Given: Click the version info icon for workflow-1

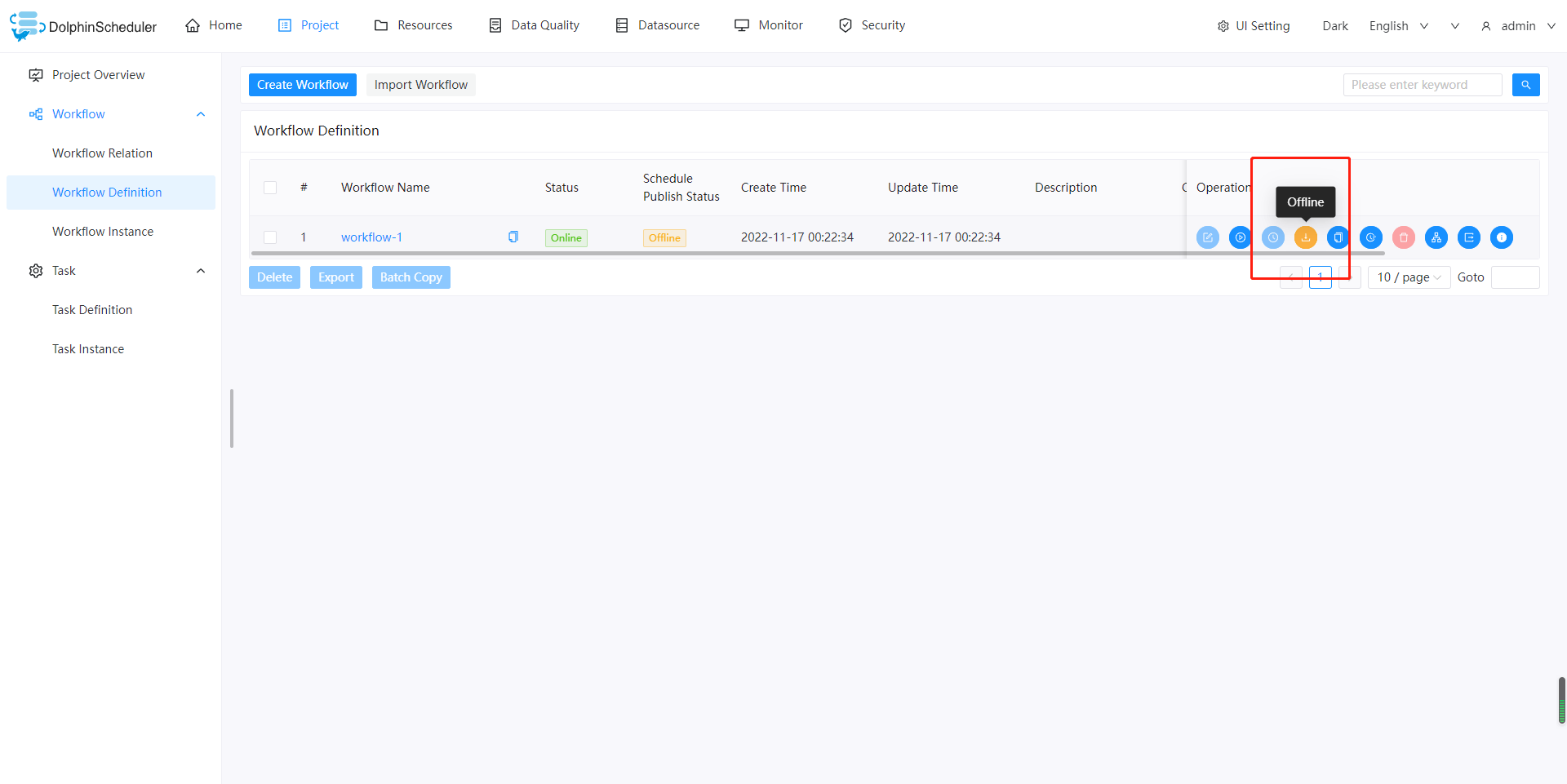Looking at the screenshot, I should pos(1502,237).
